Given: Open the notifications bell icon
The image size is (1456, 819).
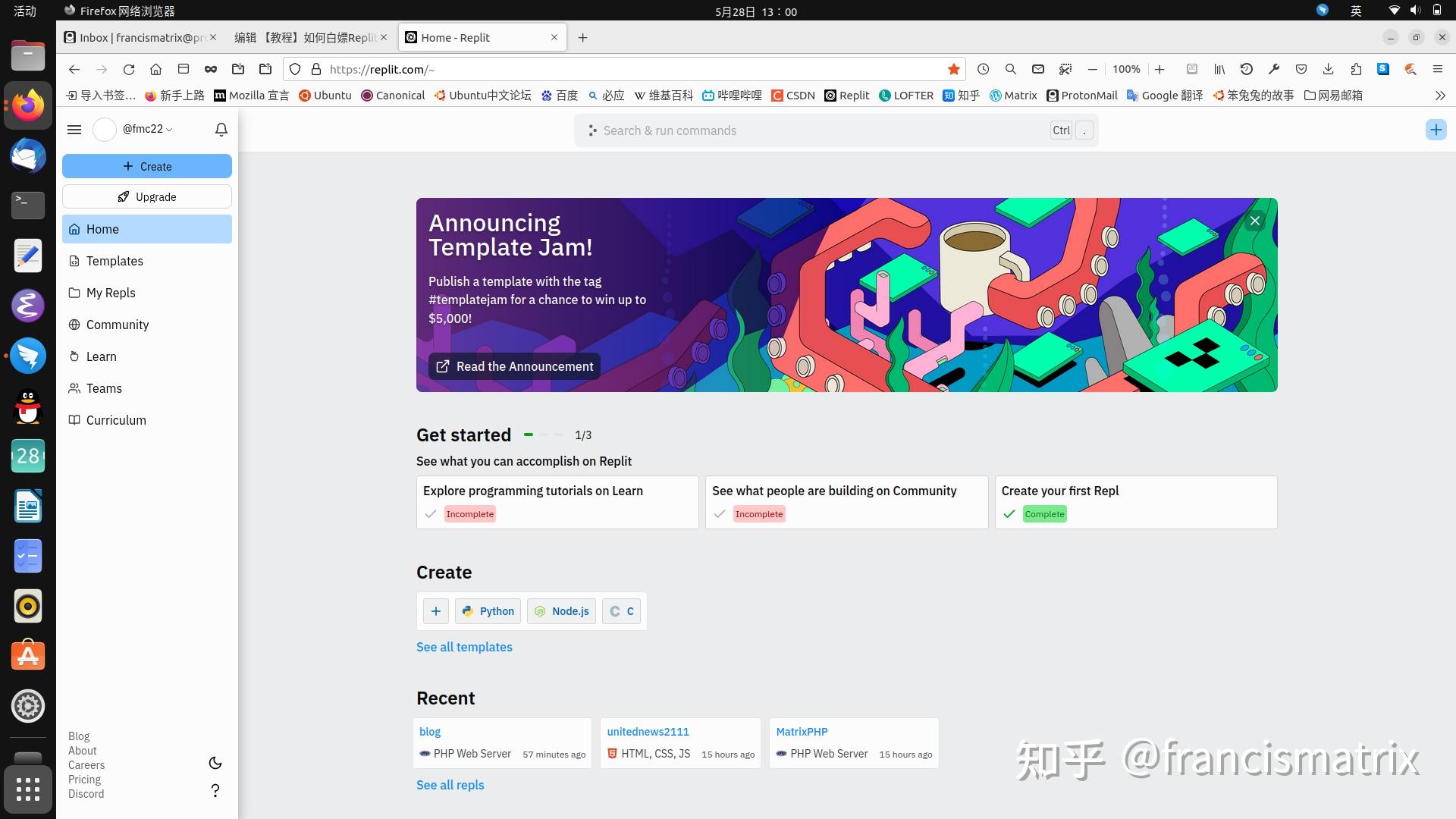Looking at the screenshot, I should [x=220, y=130].
